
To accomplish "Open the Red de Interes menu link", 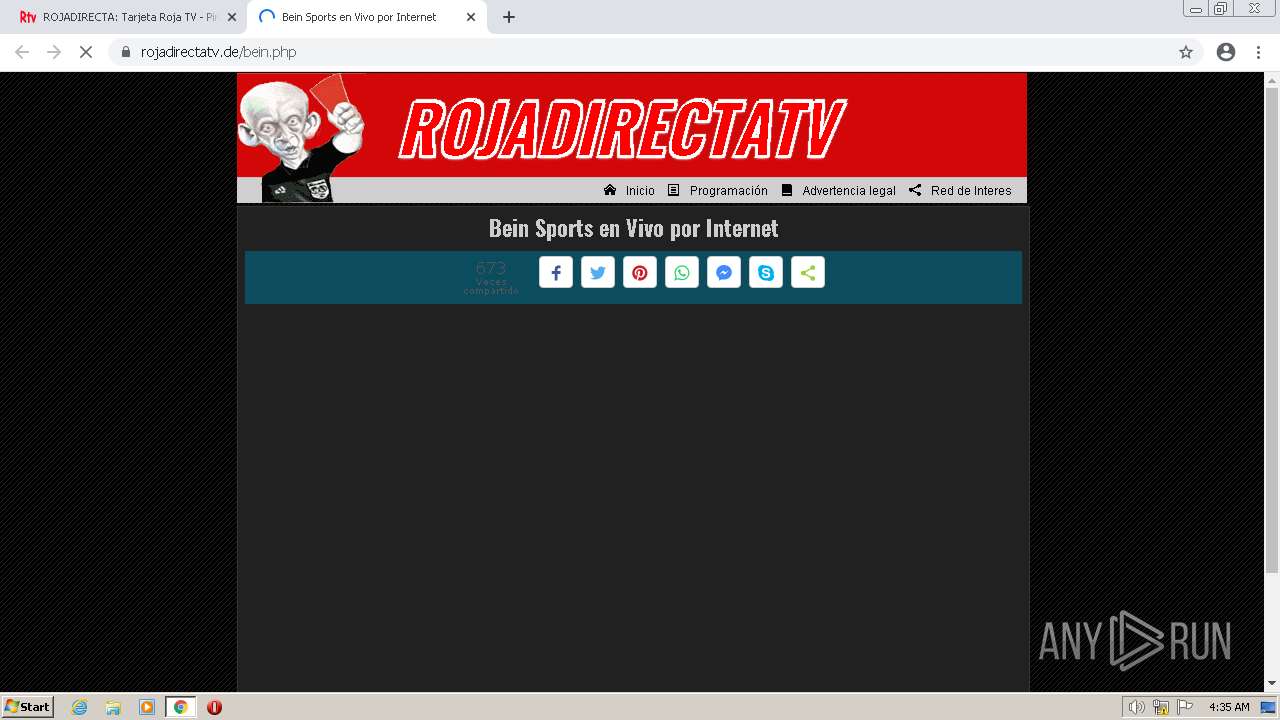I will pyautogui.click(x=961, y=190).
